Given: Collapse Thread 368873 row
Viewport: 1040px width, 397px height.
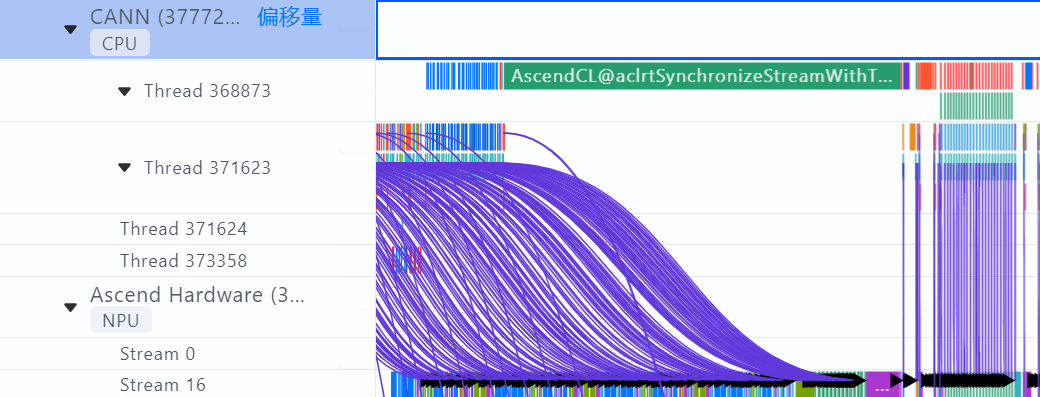Looking at the screenshot, I should click(x=124, y=91).
